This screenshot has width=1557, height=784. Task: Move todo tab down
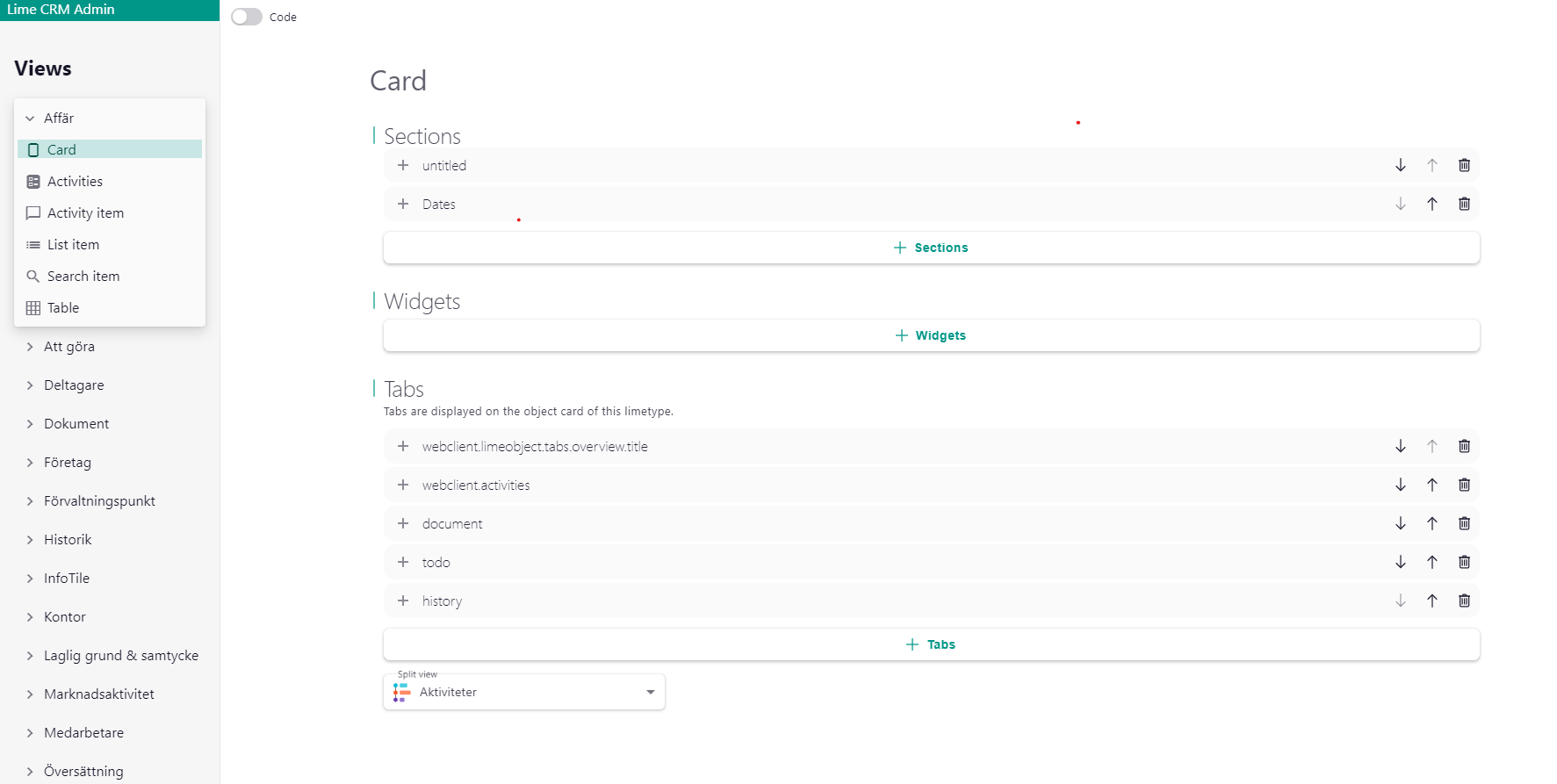(1401, 562)
